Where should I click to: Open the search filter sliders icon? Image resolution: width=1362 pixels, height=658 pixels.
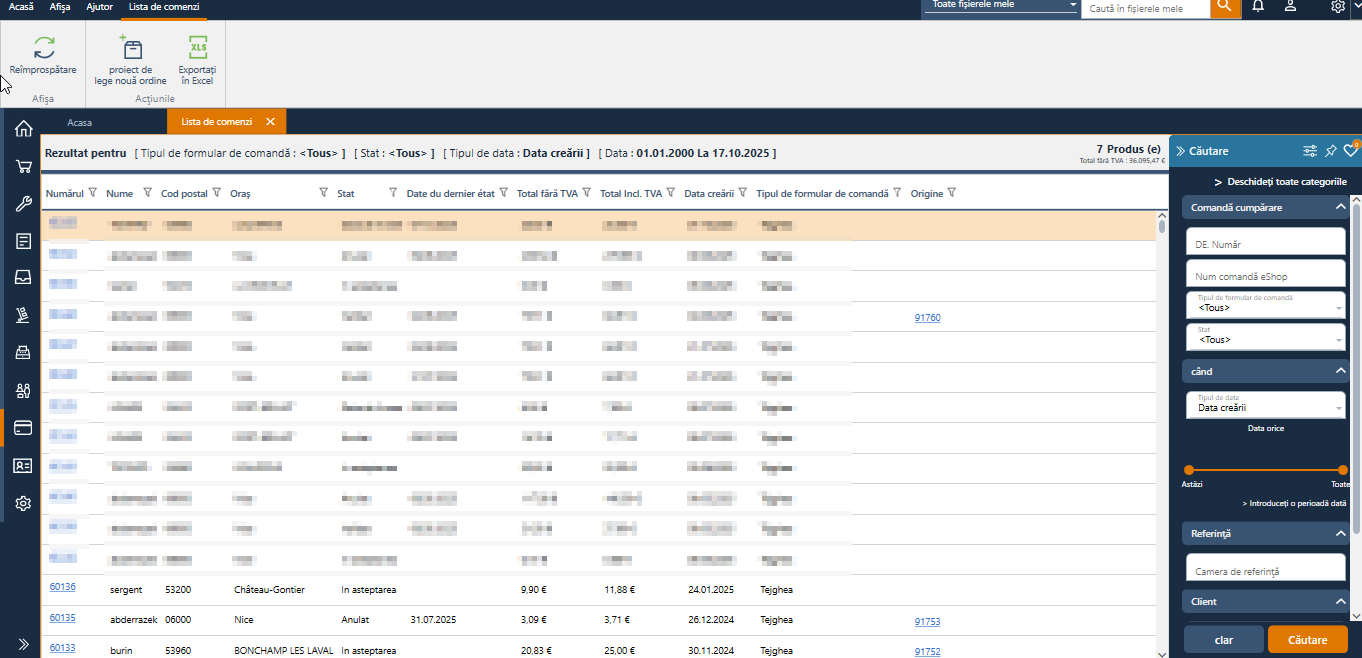click(x=1310, y=151)
